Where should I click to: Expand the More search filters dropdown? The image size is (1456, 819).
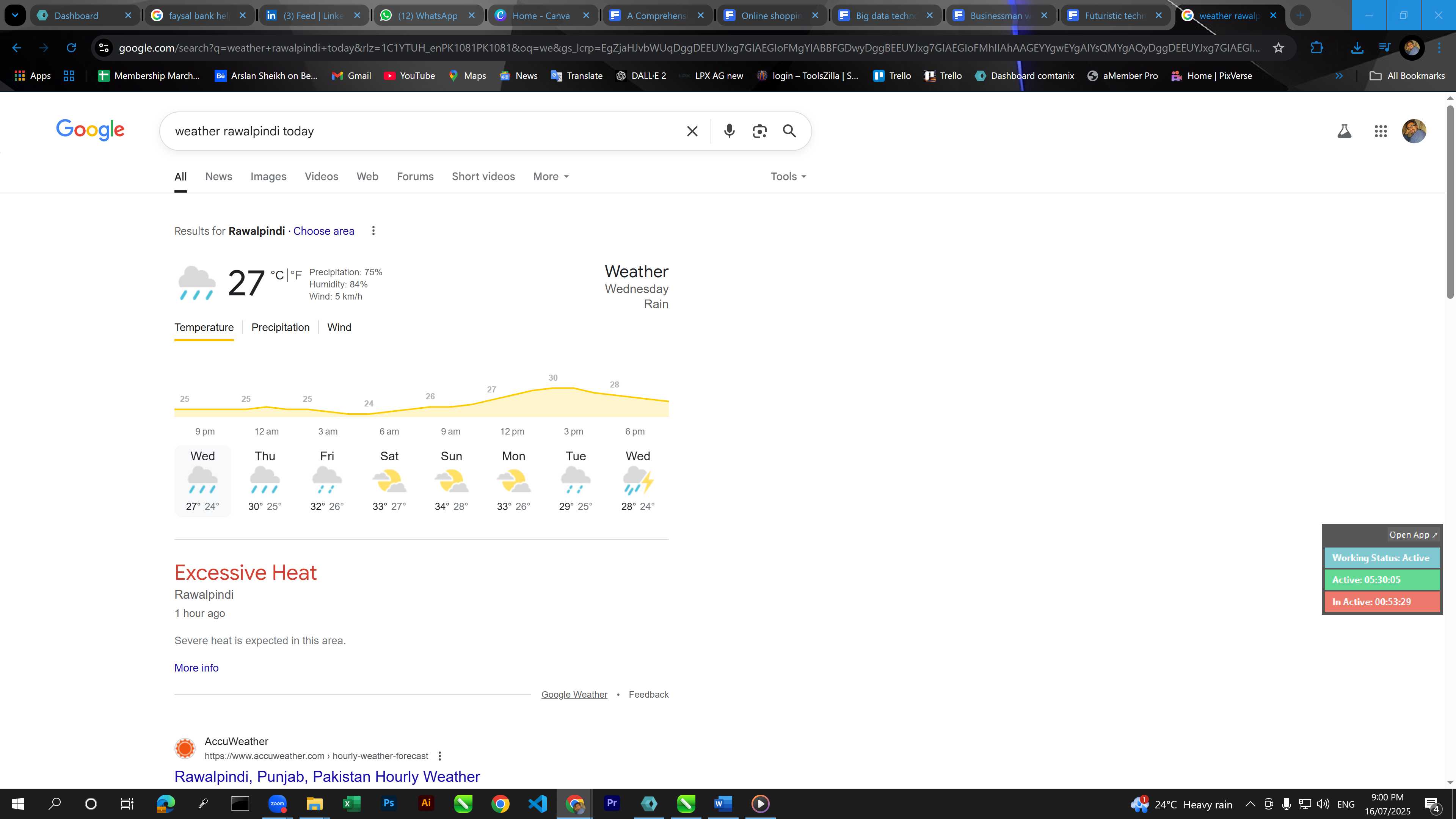(551, 176)
